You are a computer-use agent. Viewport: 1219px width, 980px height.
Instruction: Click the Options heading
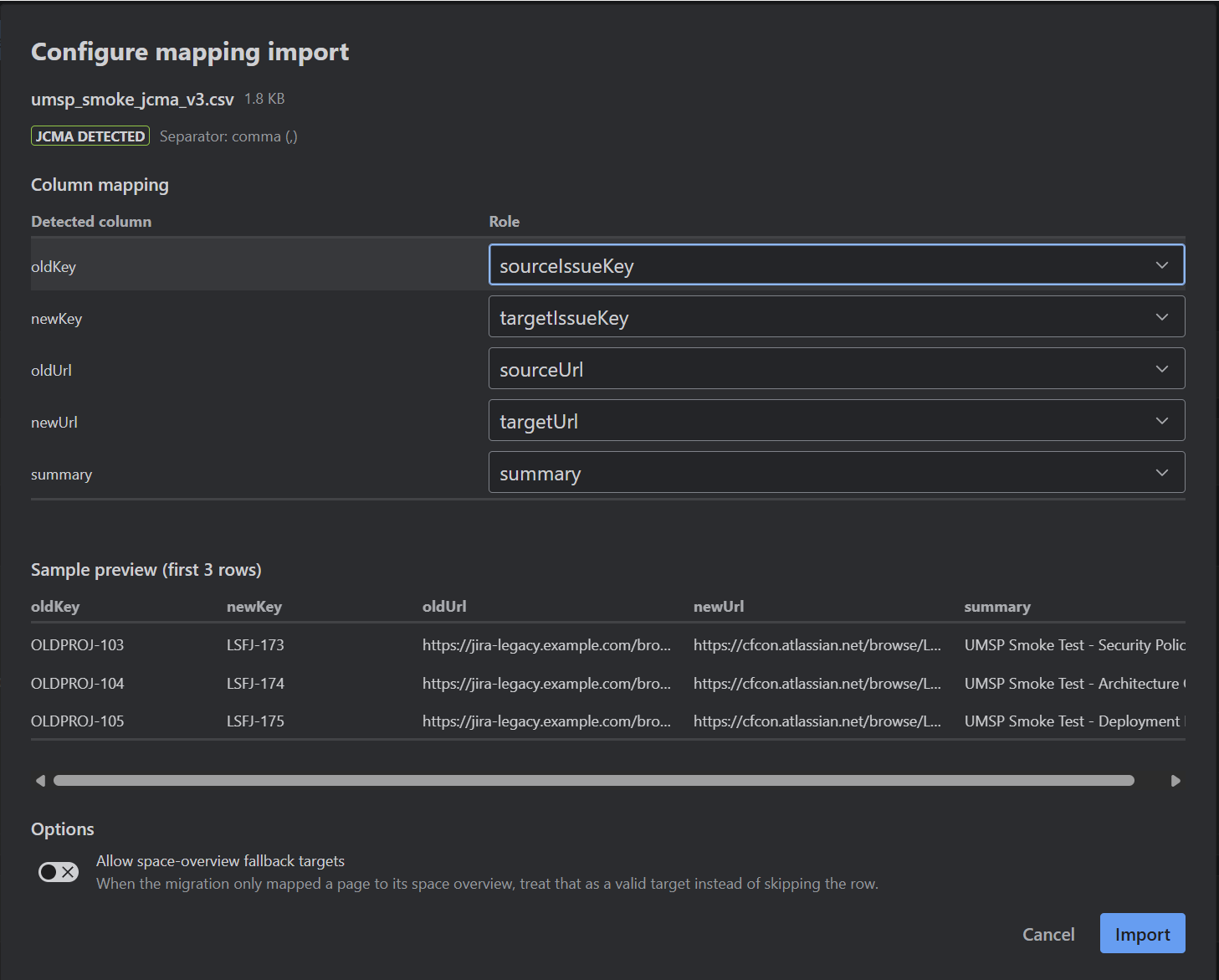pos(63,829)
